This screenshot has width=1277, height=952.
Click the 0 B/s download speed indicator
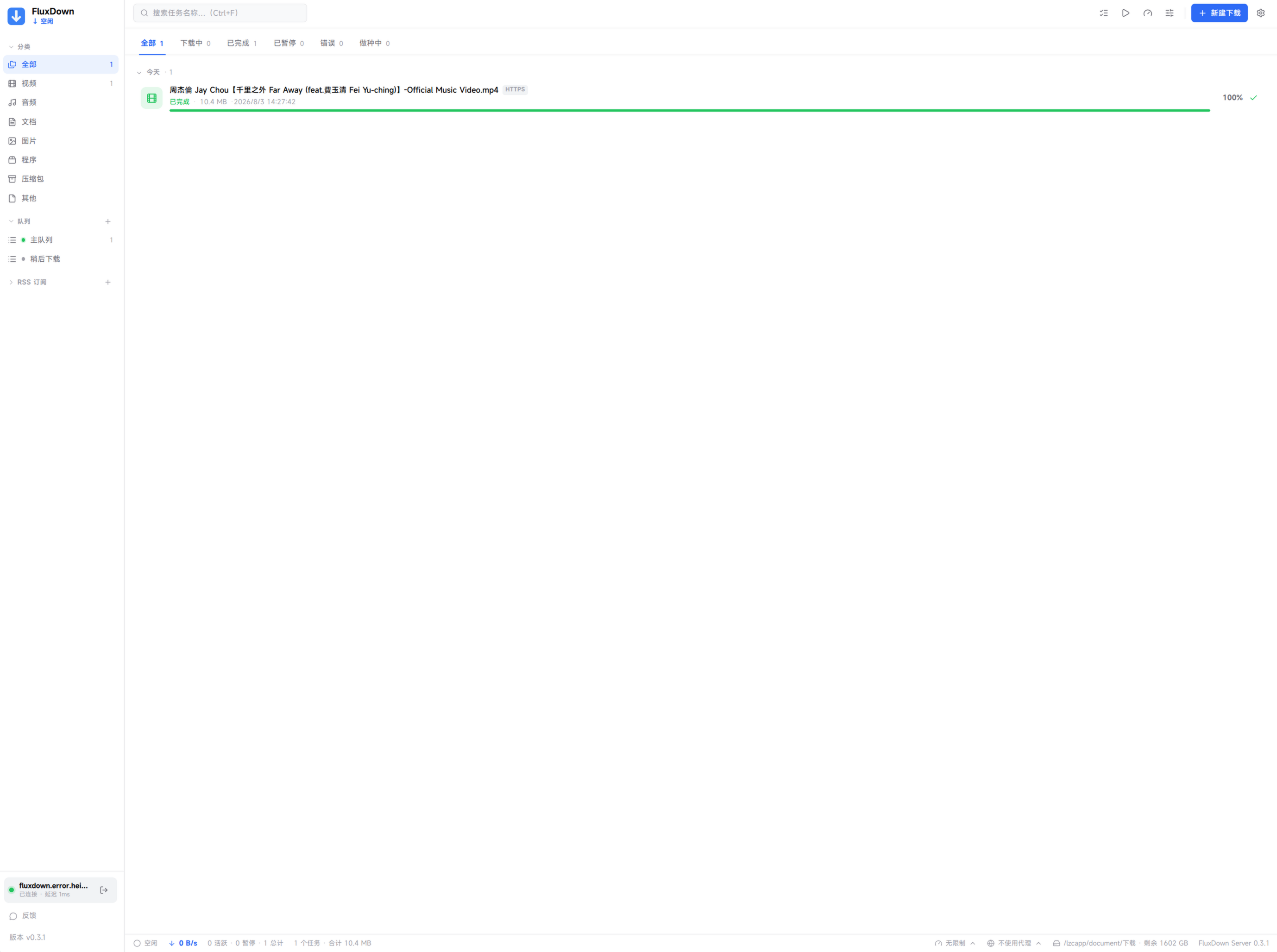tap(183, 943)
